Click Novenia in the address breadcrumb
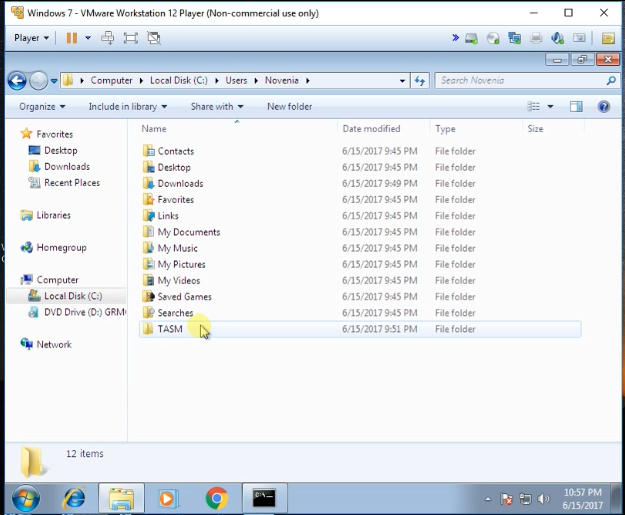625x515 pixels. pos(282,81)
